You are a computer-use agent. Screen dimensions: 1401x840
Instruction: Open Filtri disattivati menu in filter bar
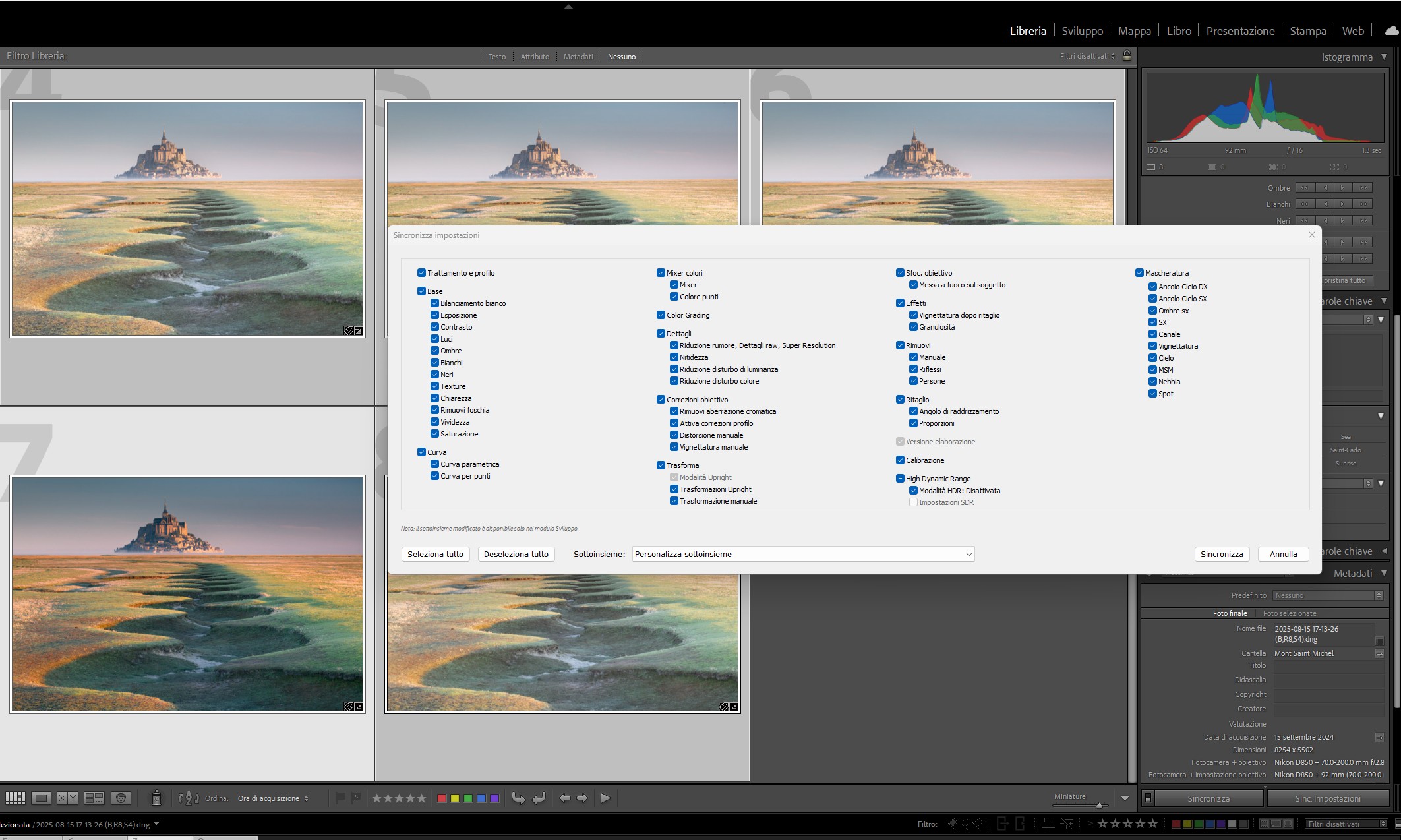(1087, 56)
